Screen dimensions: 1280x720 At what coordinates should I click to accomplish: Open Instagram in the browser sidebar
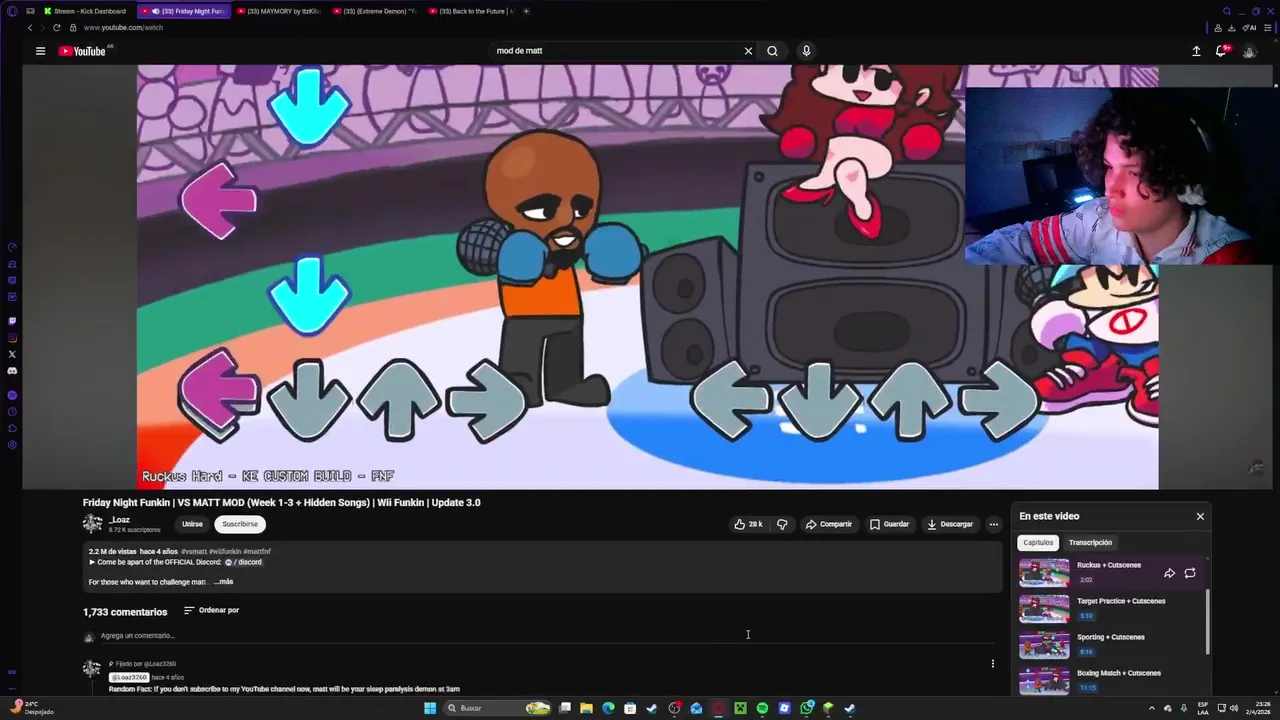coord(12,338)
